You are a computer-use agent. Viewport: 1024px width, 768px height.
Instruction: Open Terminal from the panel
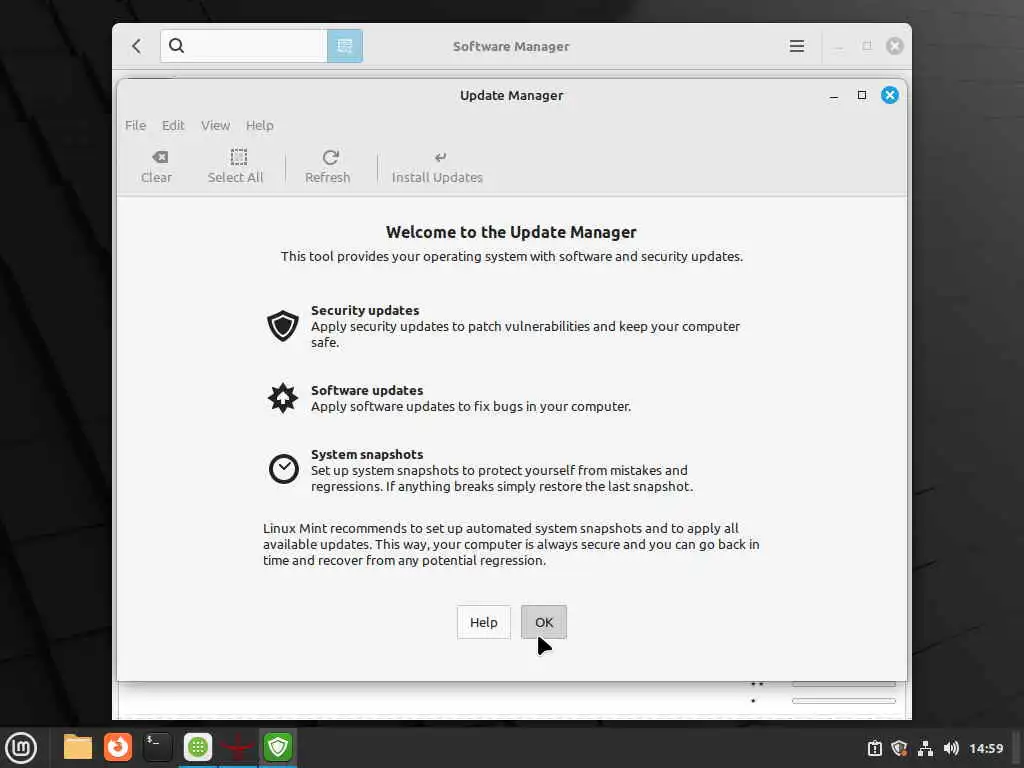pyautogui.click(x=158, y=747)
